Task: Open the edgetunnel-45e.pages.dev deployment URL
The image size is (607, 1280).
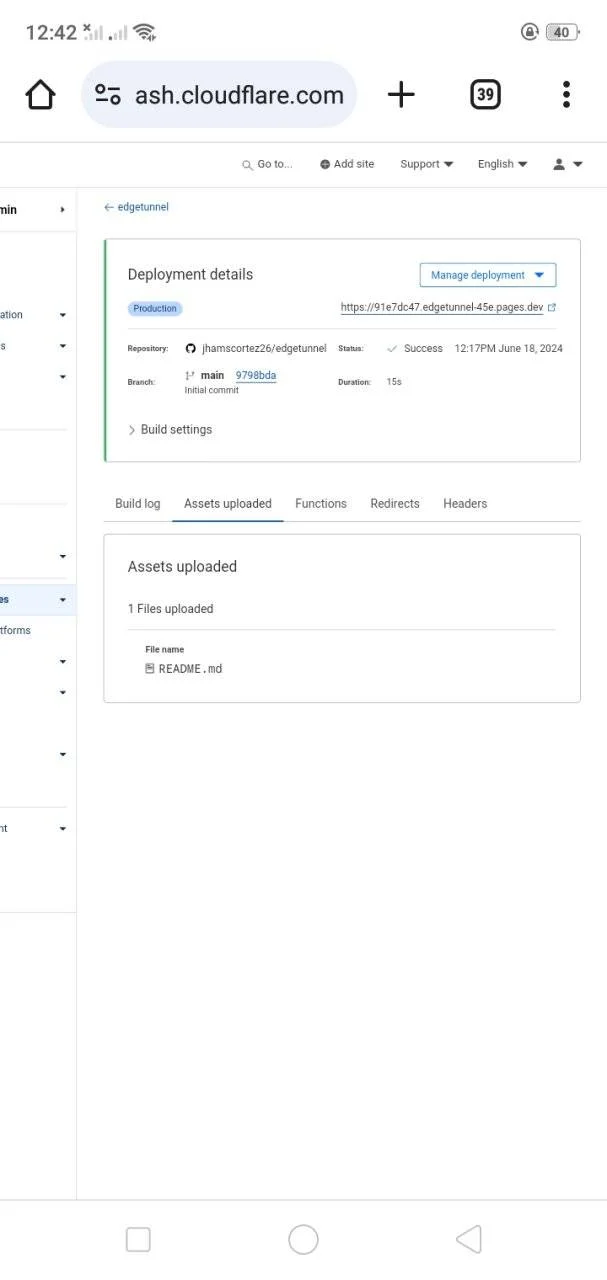Action: click(x=442, y=308)
